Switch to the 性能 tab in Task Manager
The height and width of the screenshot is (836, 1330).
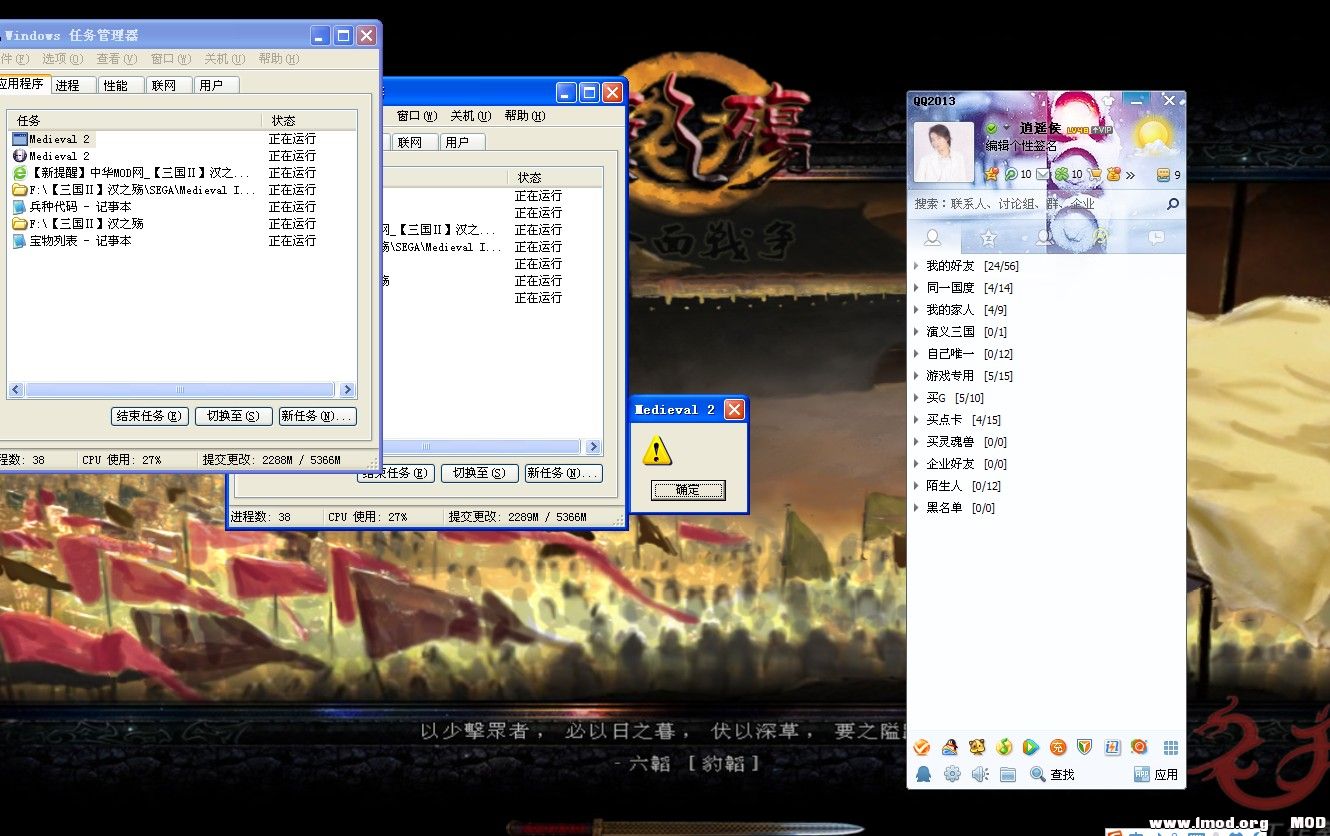pos(116,85)
